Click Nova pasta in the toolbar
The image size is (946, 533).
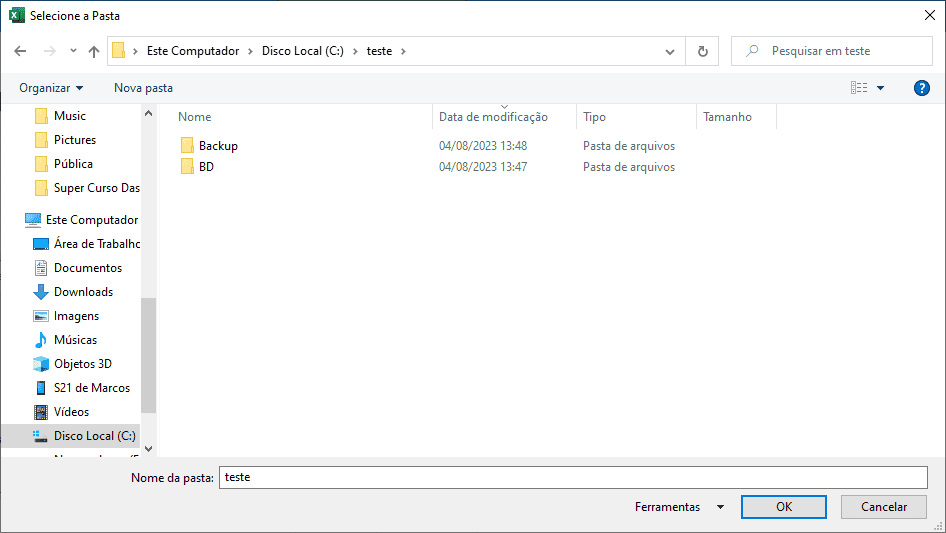coord(143,88)
